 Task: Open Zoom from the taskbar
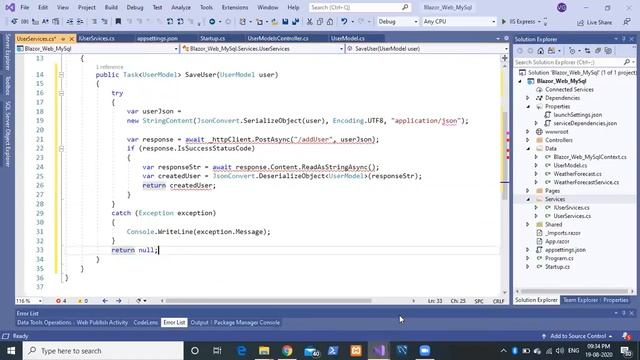pos(424,351)
